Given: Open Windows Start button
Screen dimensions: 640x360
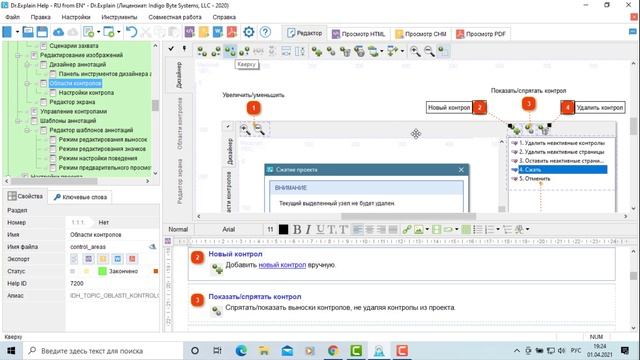Looking at the screenshot, I should [x=11, y=351].
